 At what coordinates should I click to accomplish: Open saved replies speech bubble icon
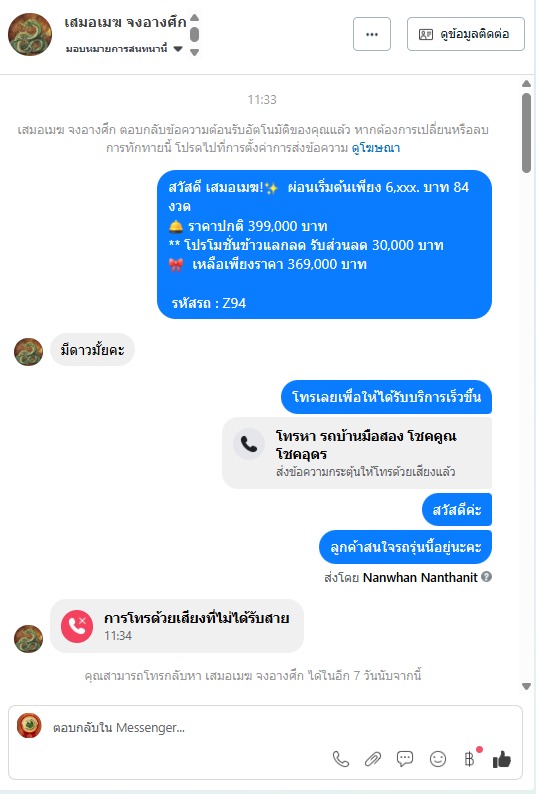coord(405,759)
